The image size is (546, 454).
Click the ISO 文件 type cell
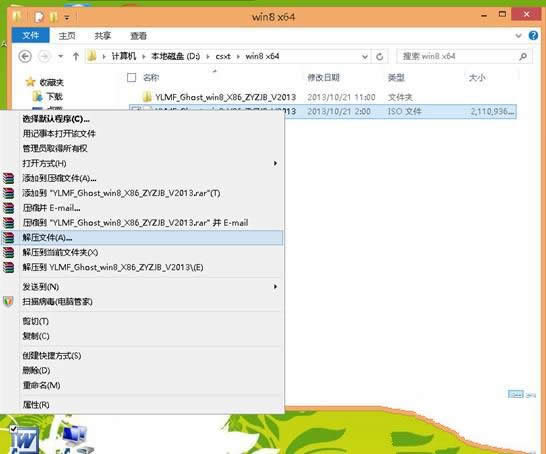[x=404, y=111]
